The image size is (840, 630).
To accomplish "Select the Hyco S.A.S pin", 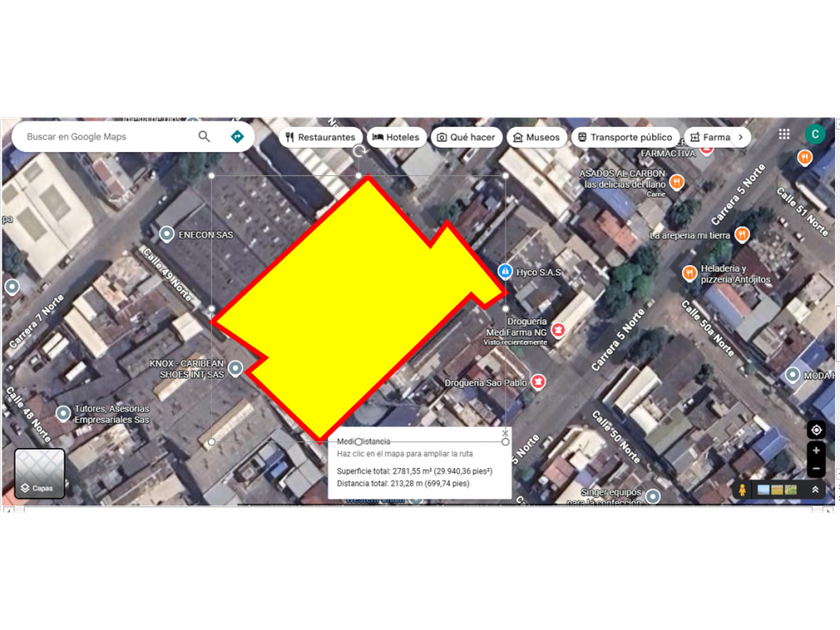I will 505,272.
